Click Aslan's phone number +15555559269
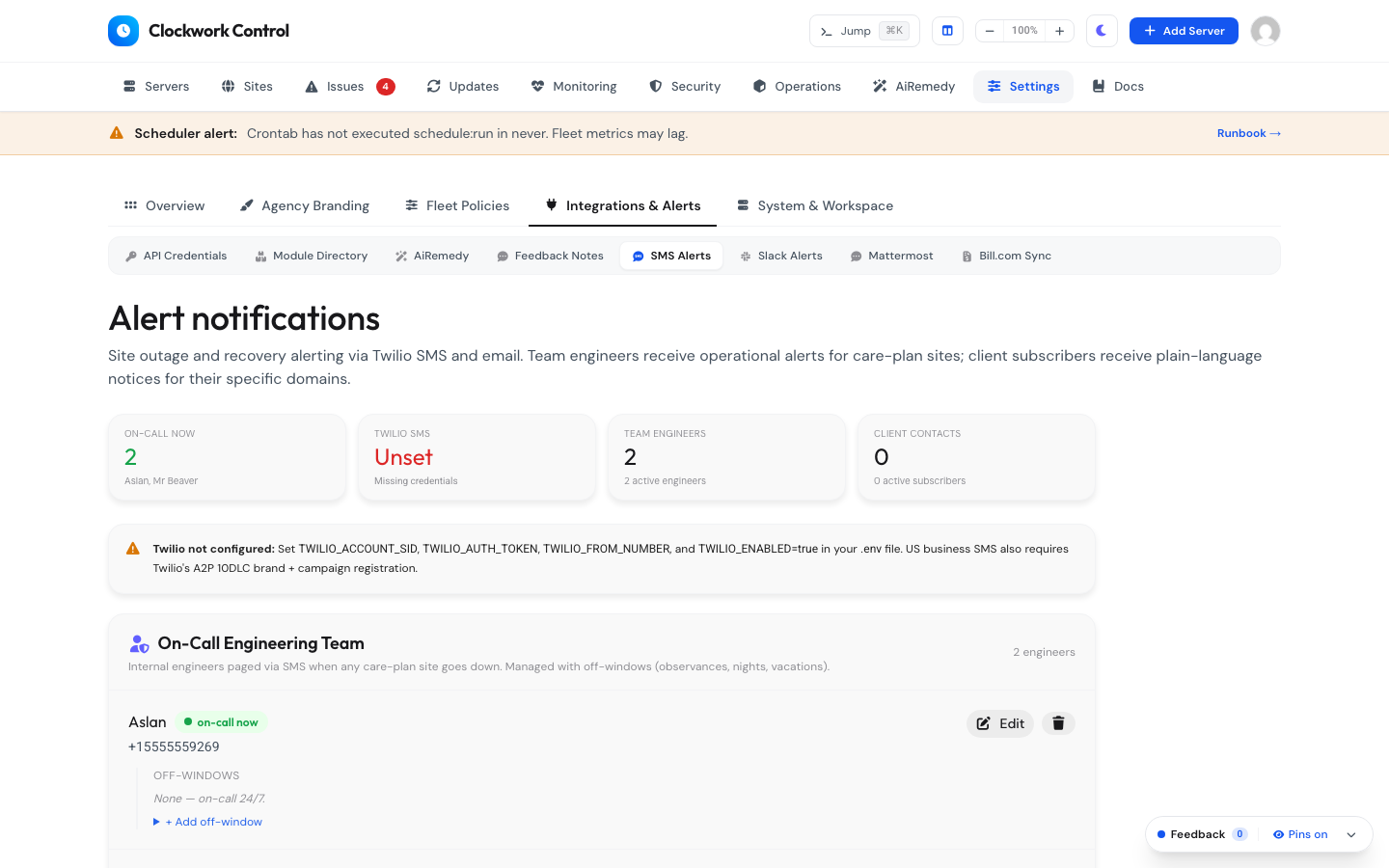1389x868 pixels. point(174,746)
